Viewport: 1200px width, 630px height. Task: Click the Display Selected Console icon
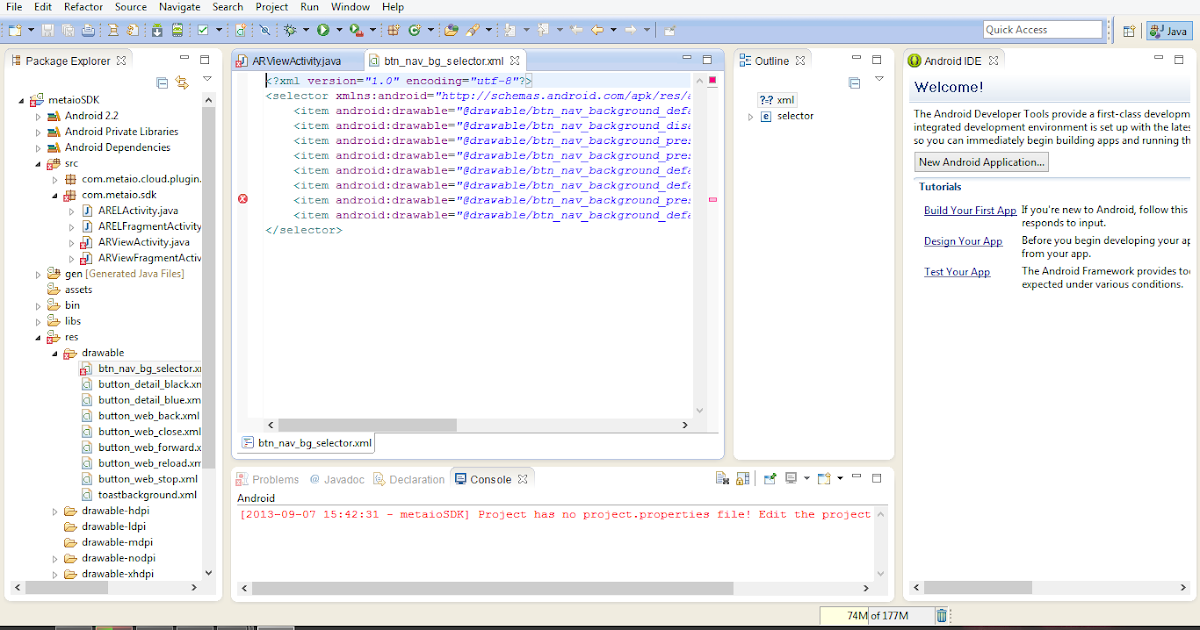(790, 478)
